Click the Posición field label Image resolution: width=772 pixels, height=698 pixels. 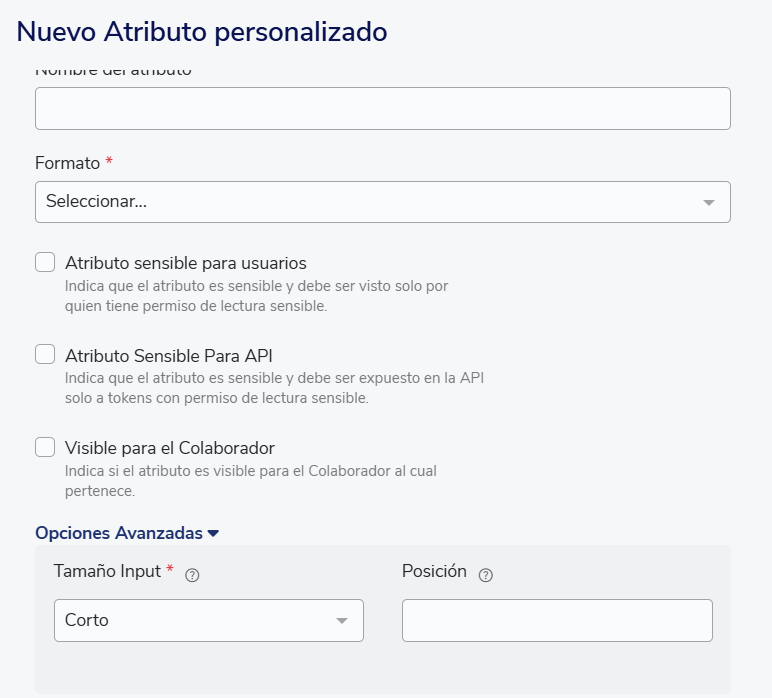pos(434,572)
